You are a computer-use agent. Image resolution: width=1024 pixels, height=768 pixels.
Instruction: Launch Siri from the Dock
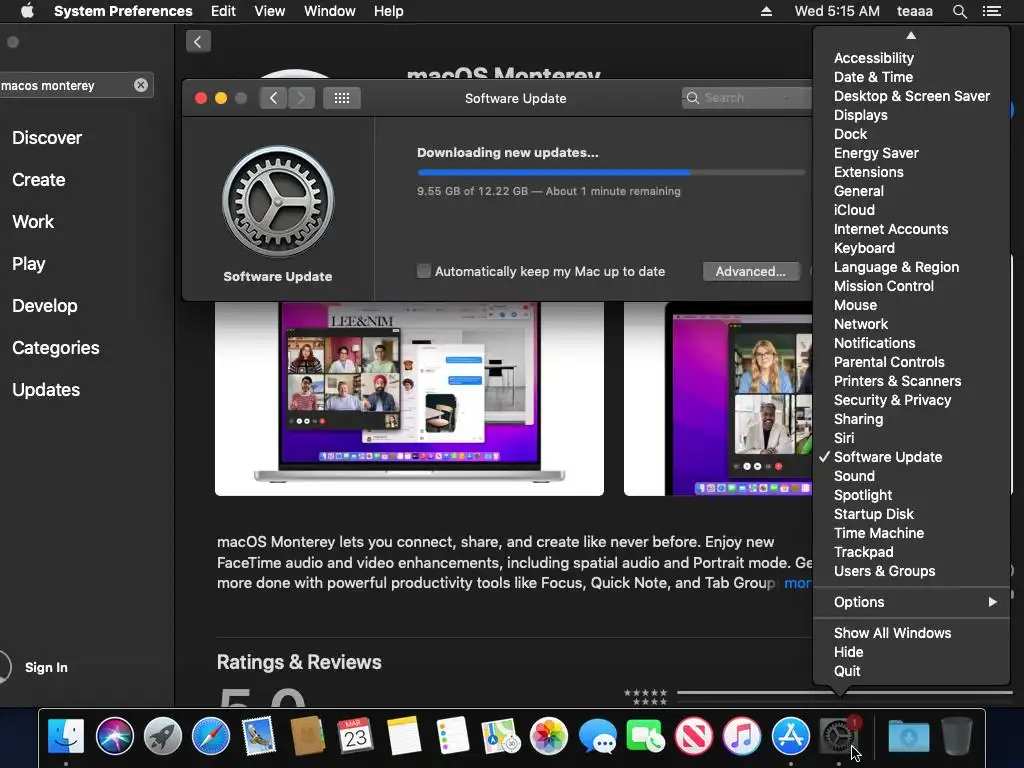click(114, 736)
